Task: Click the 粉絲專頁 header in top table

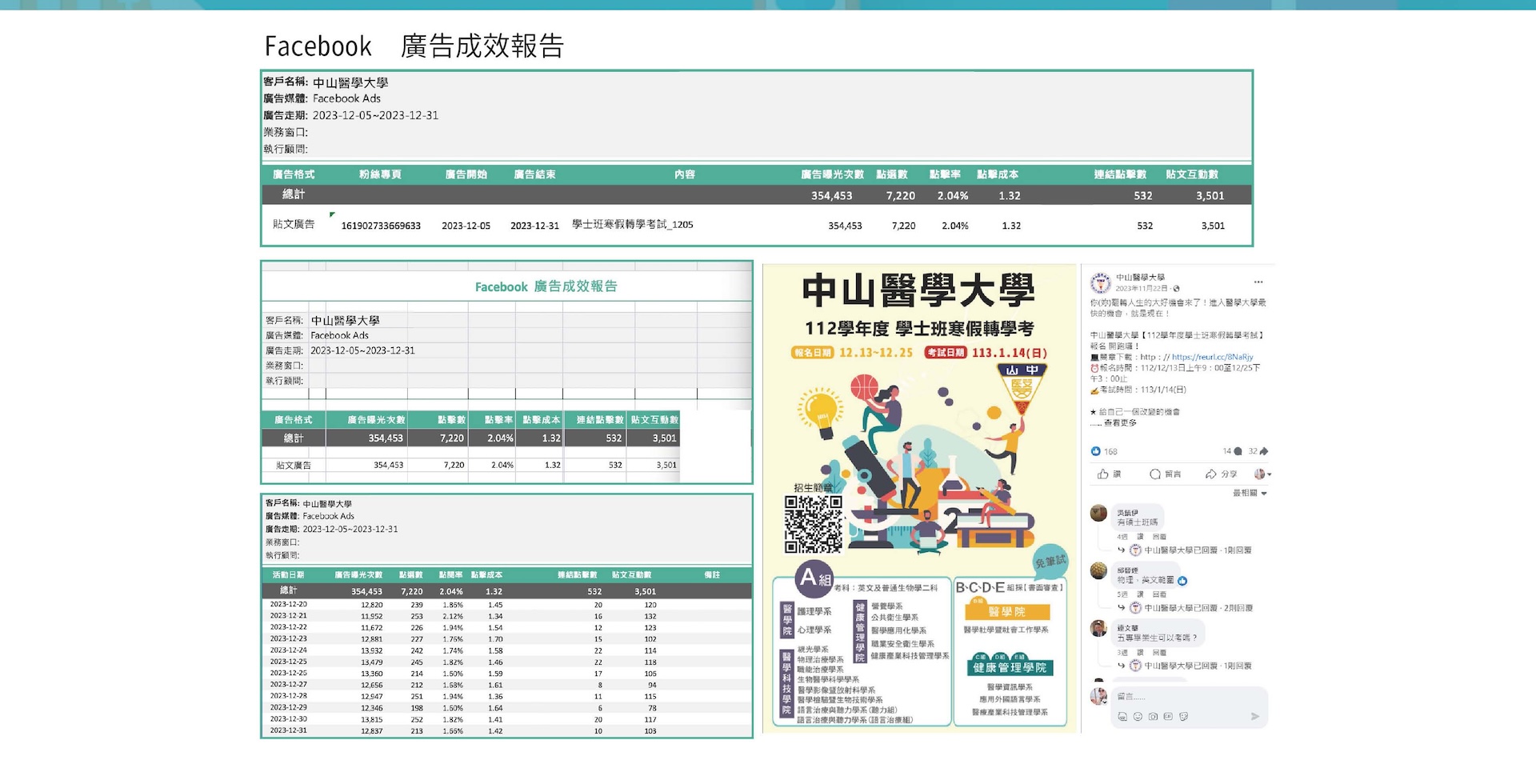Action: [x=380, y=174]
